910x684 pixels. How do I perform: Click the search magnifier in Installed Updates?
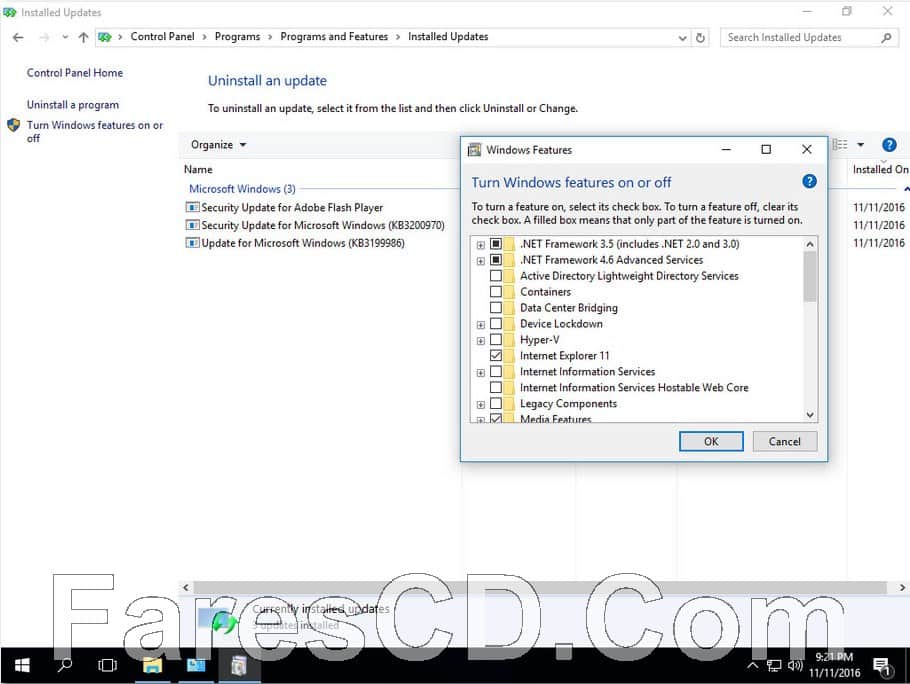coord(886,38)
